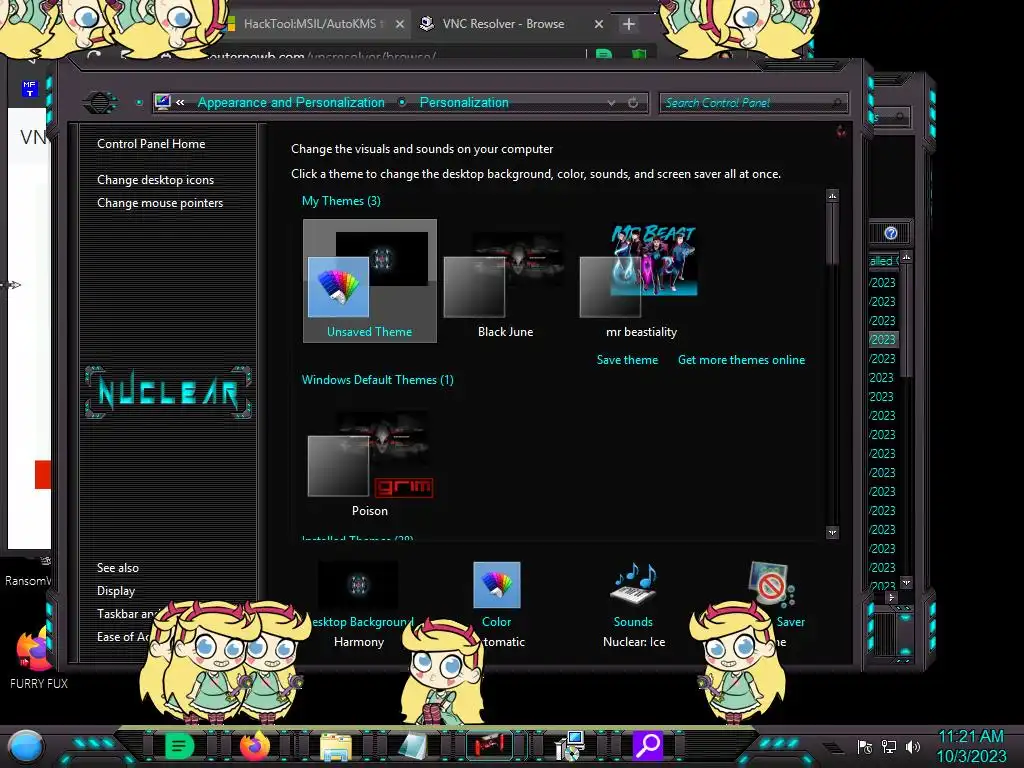Open Desktop Background Harmony settings
The width and height of the screenshot is (1024, 768).
click(x=359, y=604)
